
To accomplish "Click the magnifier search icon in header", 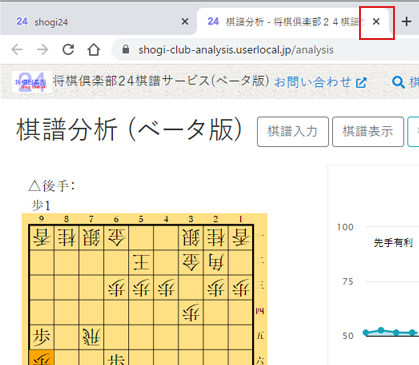I will tap(398, 82).
